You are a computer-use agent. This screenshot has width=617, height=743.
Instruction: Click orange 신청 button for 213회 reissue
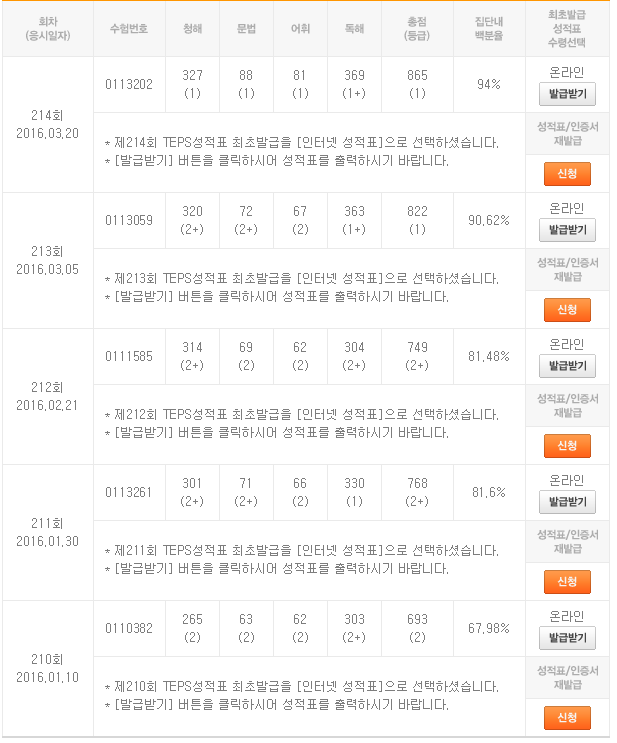[x=567, y=310]
